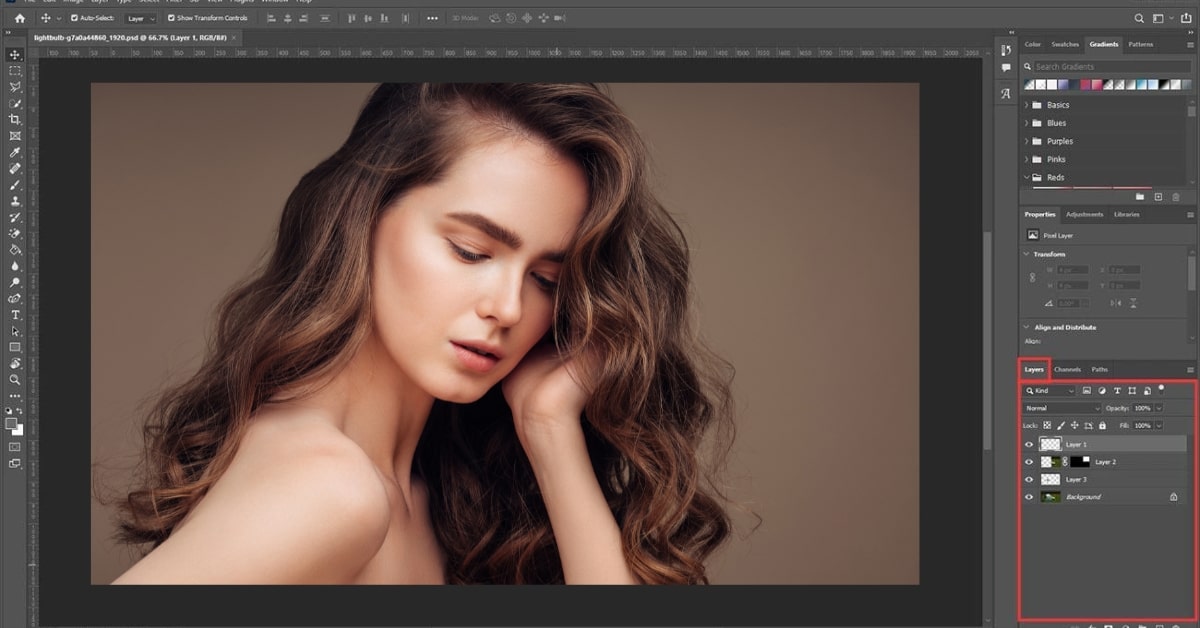Click the lightbulb document tab
The width and height of the screenshot is (1200, 628).
pos(135,37)
